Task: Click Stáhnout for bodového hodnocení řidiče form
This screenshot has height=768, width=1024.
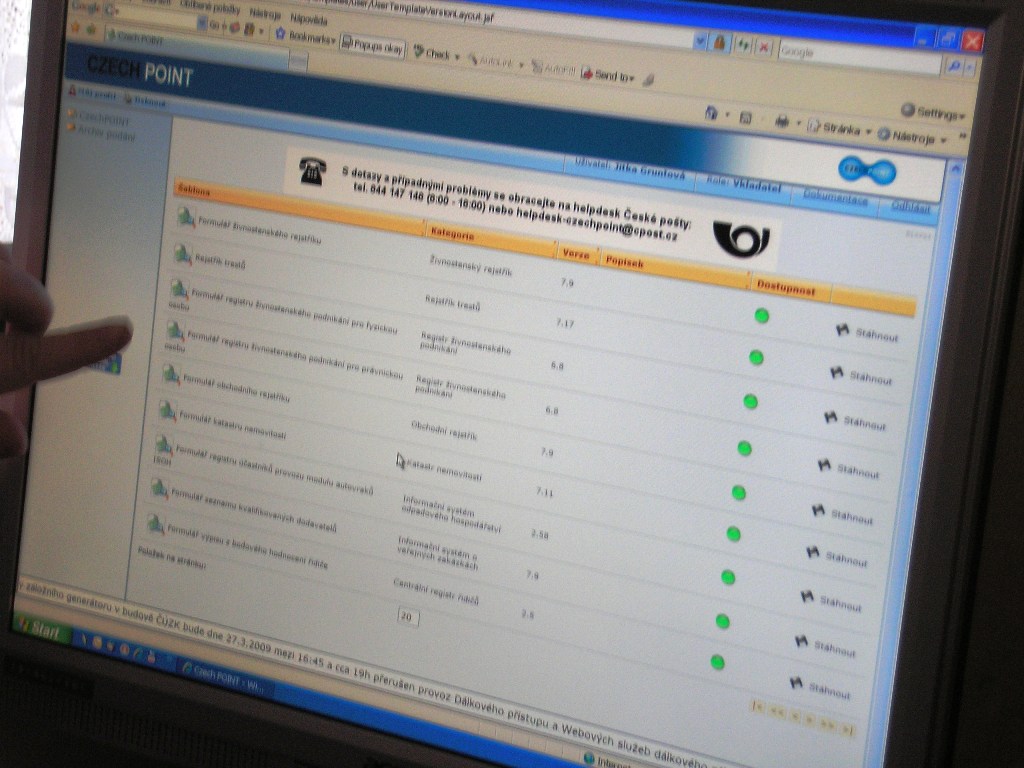Action: [x=820, y=686]
